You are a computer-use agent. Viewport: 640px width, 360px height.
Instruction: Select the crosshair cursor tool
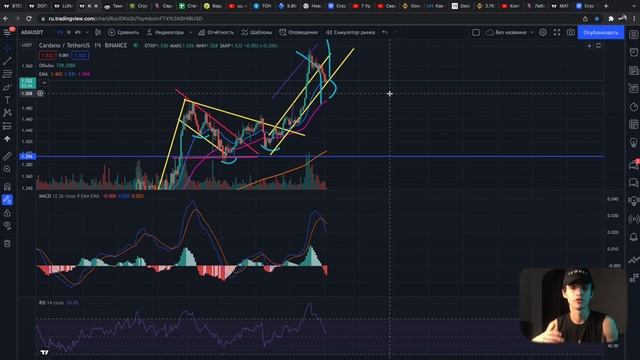pos(7,48)
